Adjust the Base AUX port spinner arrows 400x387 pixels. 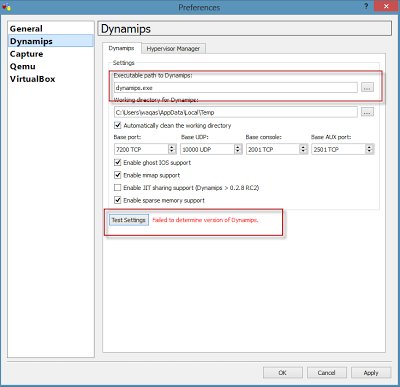pos(369,149)
